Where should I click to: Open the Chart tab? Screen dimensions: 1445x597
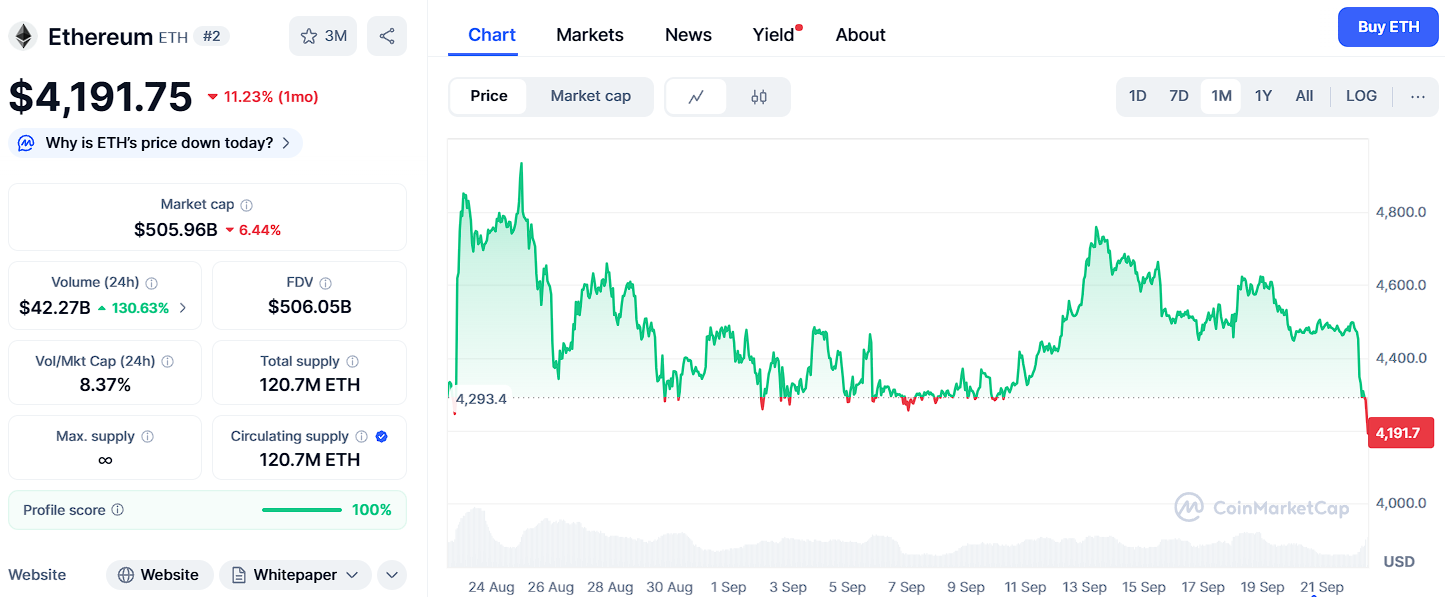coord(492,35)
